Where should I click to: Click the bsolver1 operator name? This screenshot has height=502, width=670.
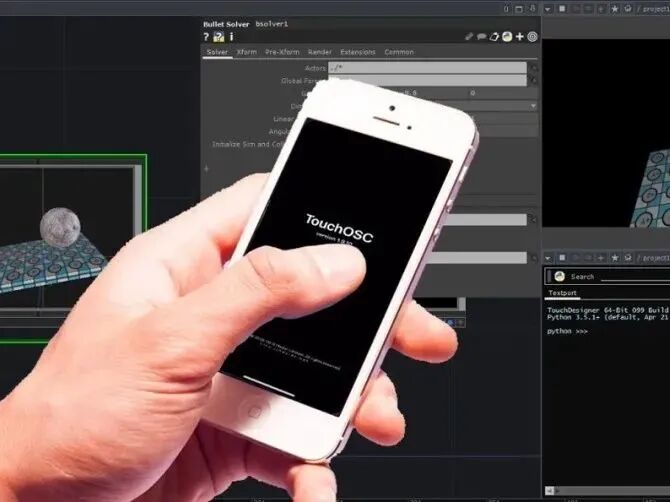click(x=272, y=24)
